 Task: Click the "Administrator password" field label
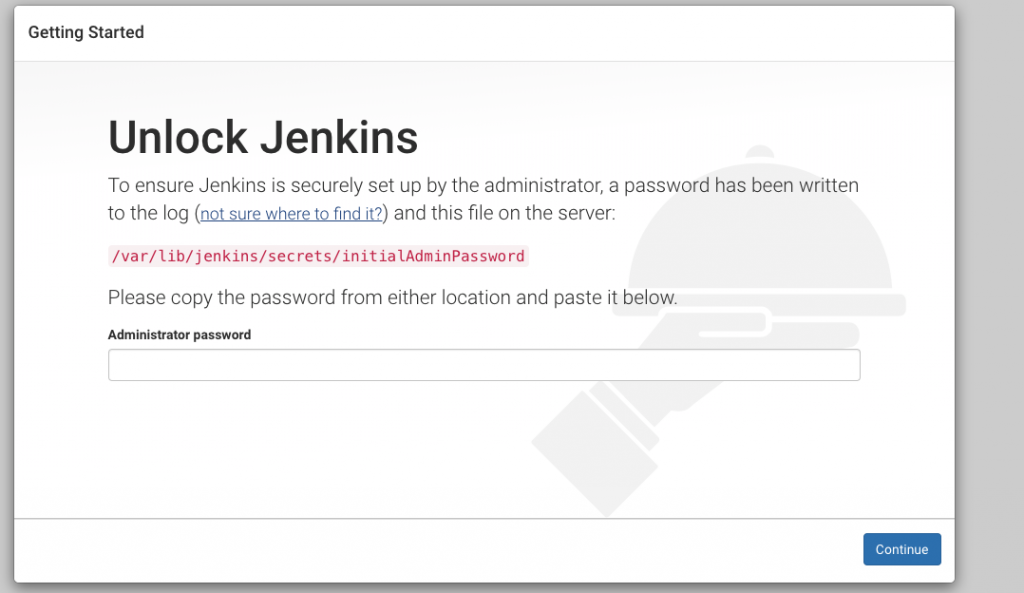pyautogui.click(x=180, y=334)
